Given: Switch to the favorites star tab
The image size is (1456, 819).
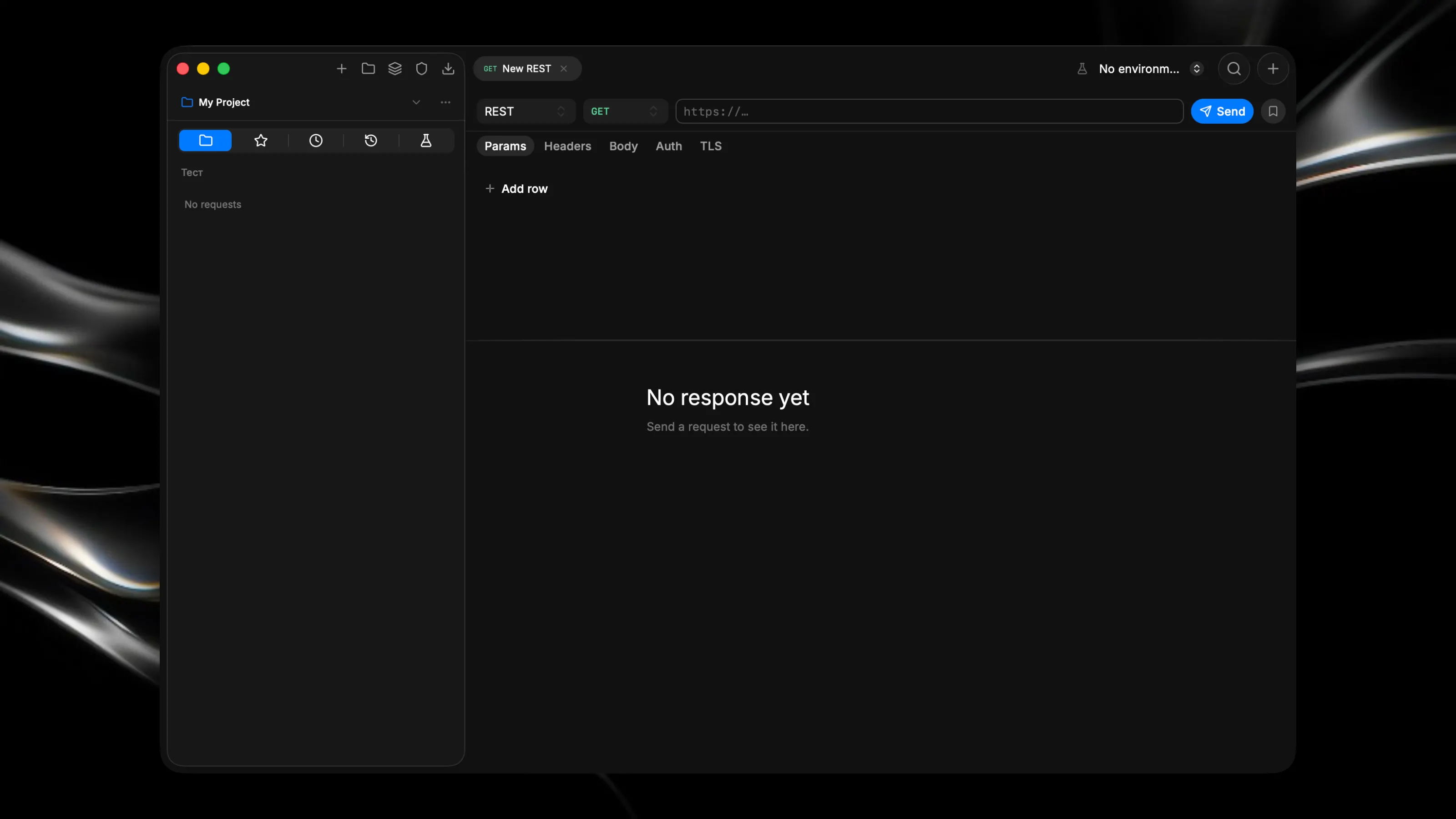Looking at the screenshot, I should [261, 140].
